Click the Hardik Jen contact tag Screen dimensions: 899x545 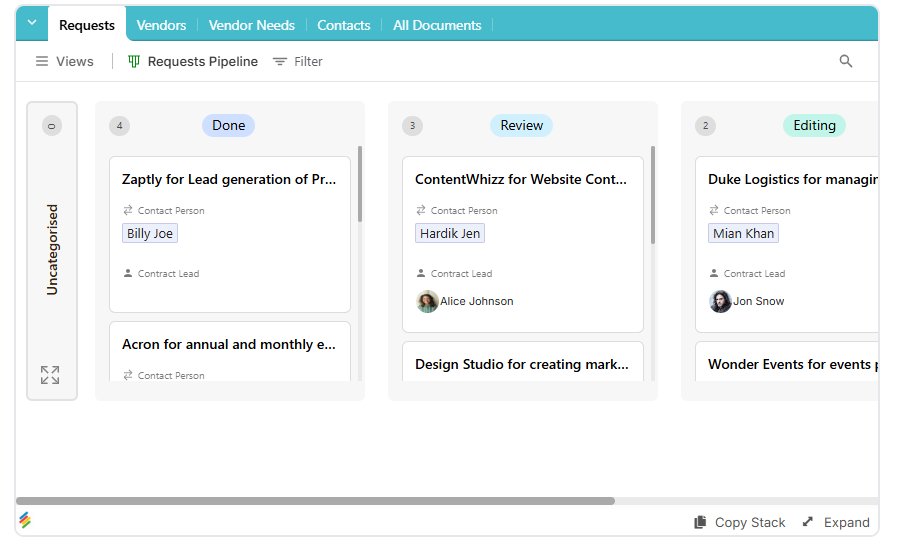coord(450,233)
